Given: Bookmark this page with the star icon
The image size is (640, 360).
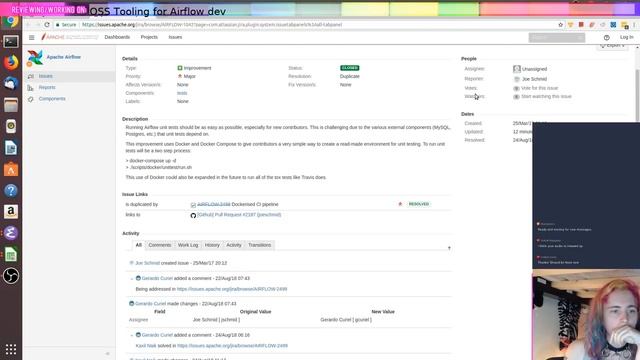Looking at the screenshot, I should point(560,25).
